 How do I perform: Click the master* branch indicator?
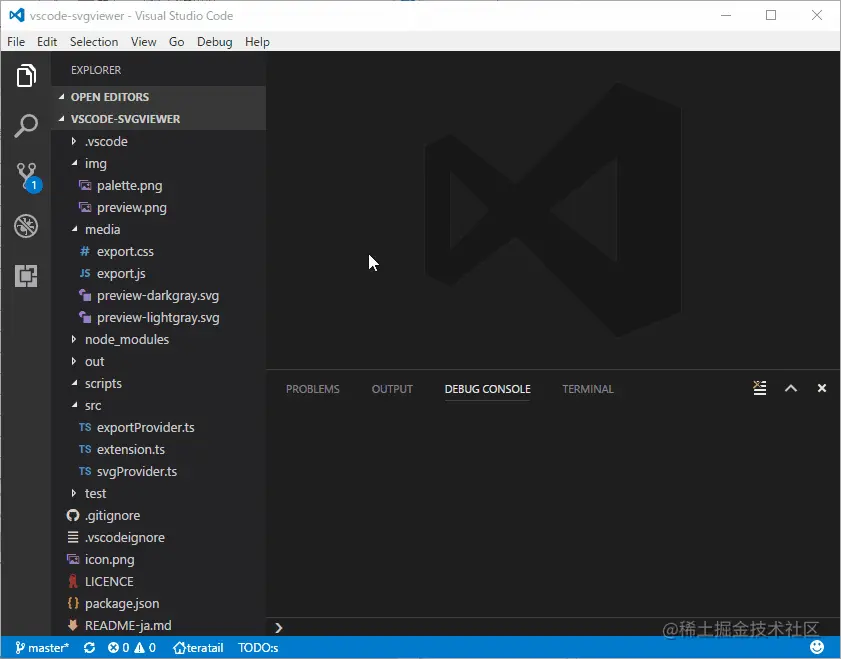coord(42,648)
